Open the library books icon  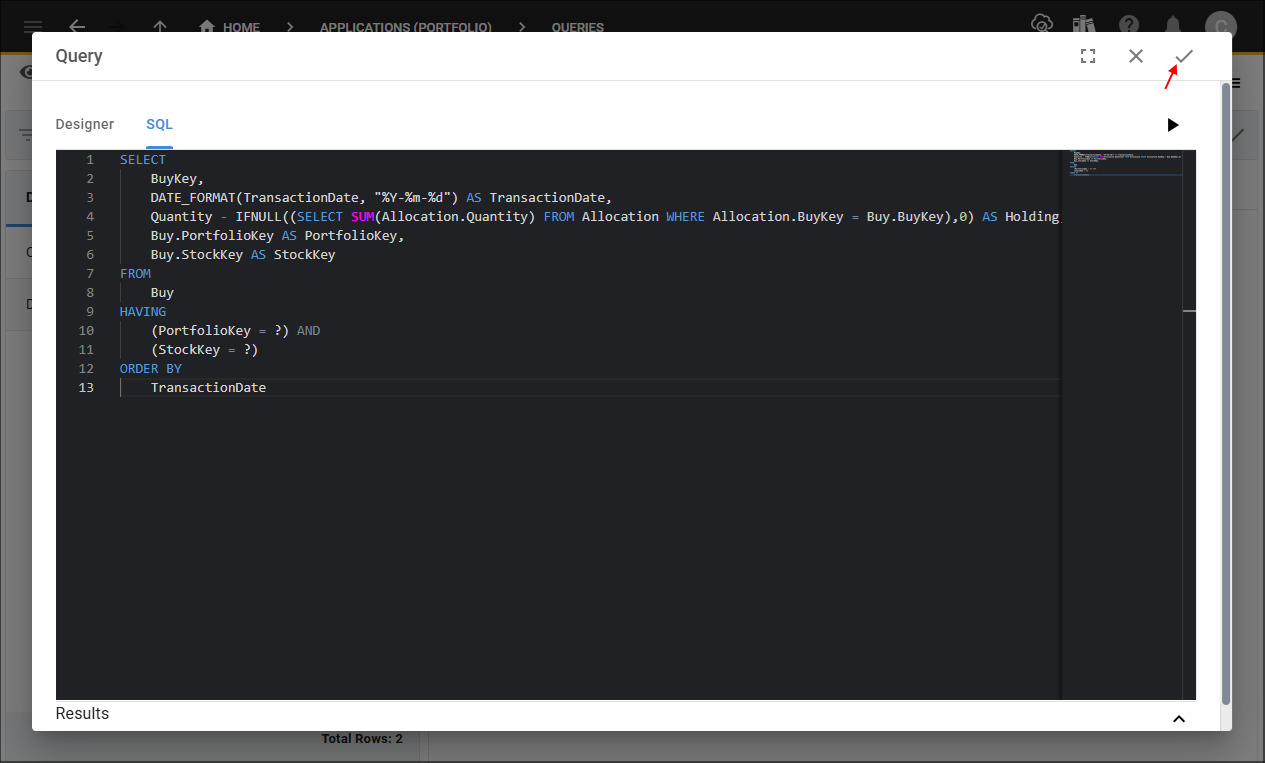1083,24
